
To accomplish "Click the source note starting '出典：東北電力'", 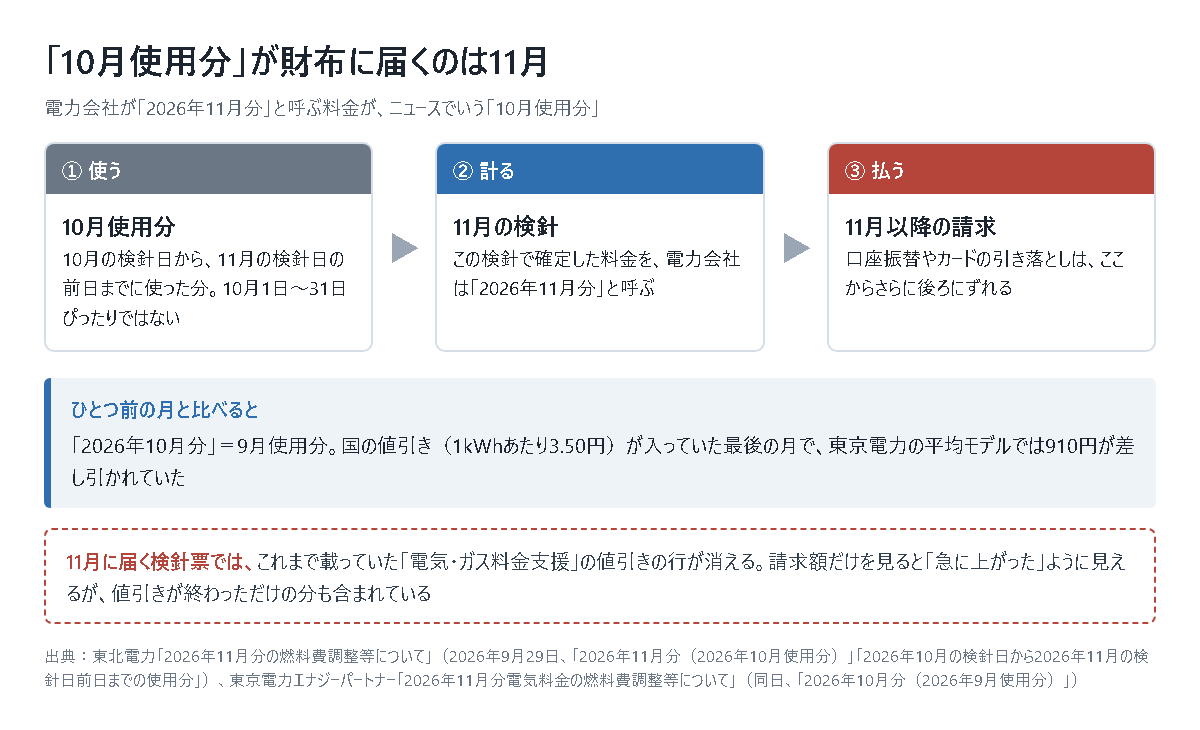I will (x=596, y=669).
